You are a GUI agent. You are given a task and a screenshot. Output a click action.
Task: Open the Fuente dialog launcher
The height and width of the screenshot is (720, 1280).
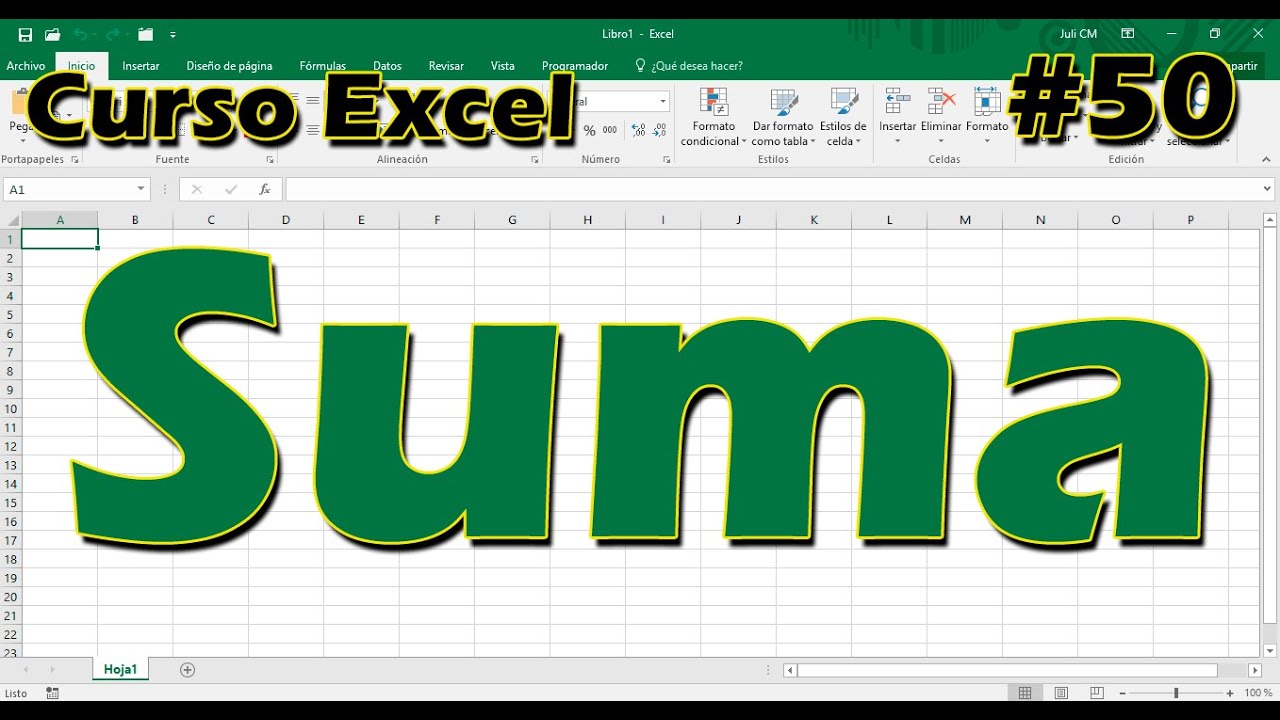point(269,160)
